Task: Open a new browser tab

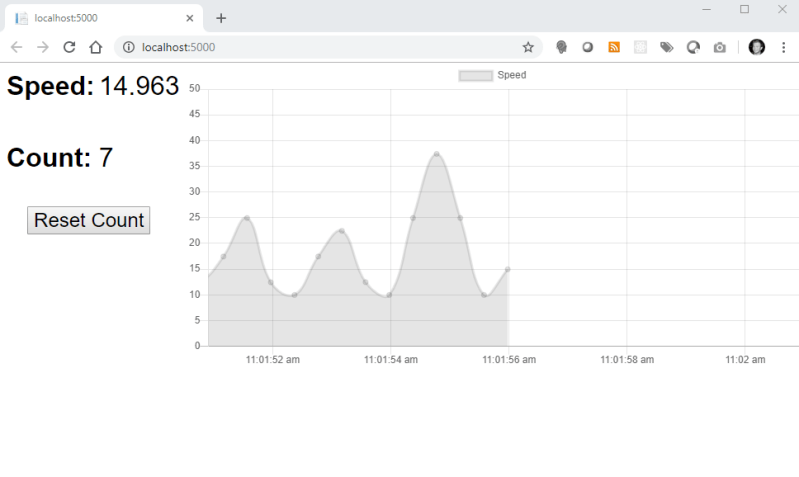Action: pyautogui.click(x=221, y=18)
